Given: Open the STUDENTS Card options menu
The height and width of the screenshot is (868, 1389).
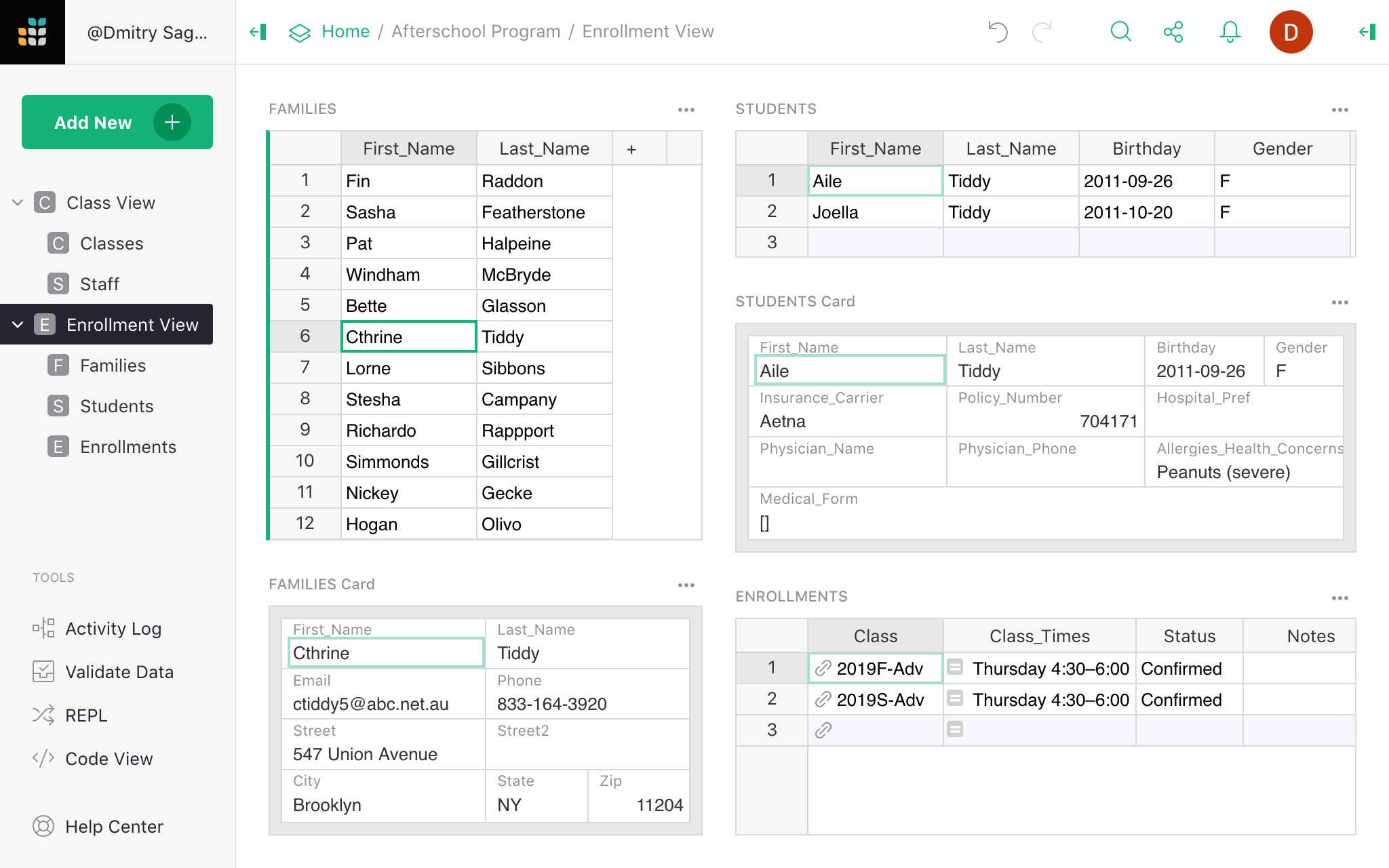Looking at the screenshot, I should coord(1341,302).
